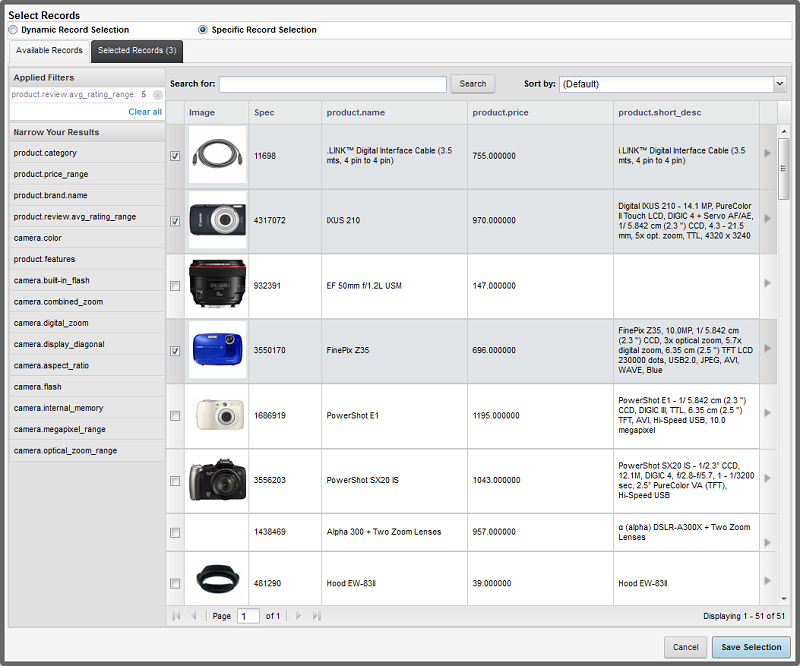Open the Available Records tab
This screenshot has width=800, height=666.
click(49, 51)
